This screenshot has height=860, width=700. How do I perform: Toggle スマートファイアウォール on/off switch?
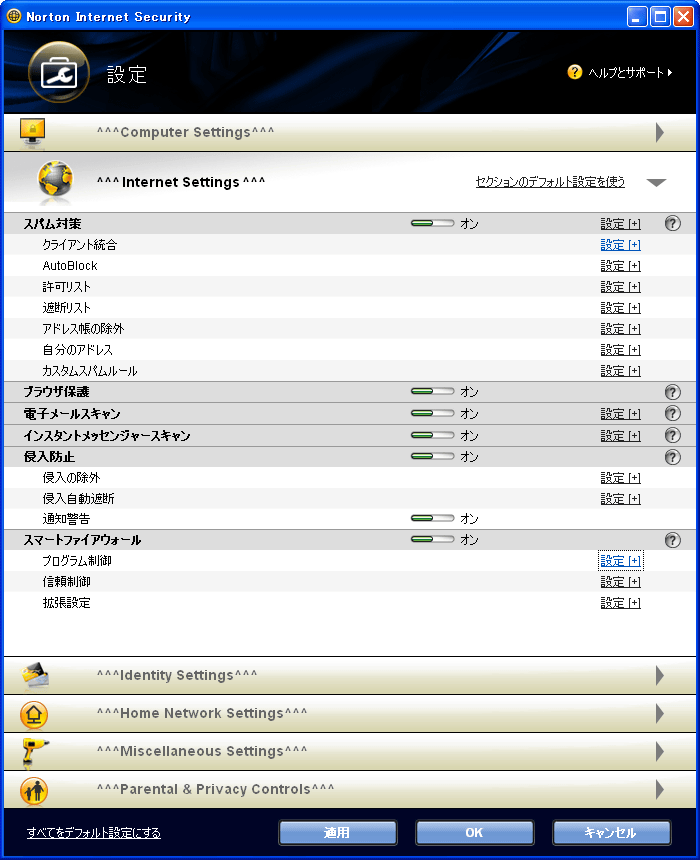pyautogui.click(x=432, y=540)
